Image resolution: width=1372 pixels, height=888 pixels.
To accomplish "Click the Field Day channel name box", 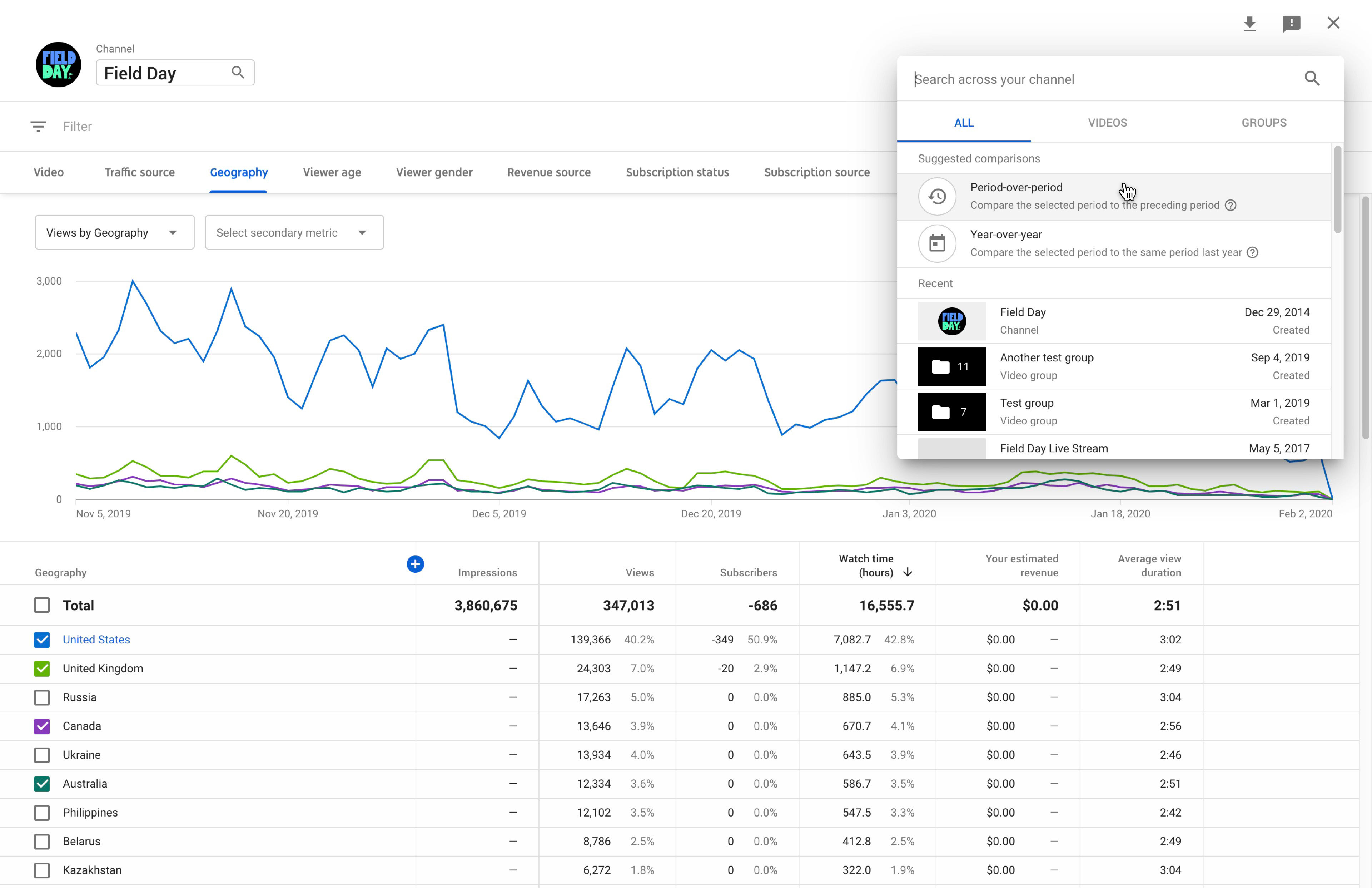I will pos(175,73).
